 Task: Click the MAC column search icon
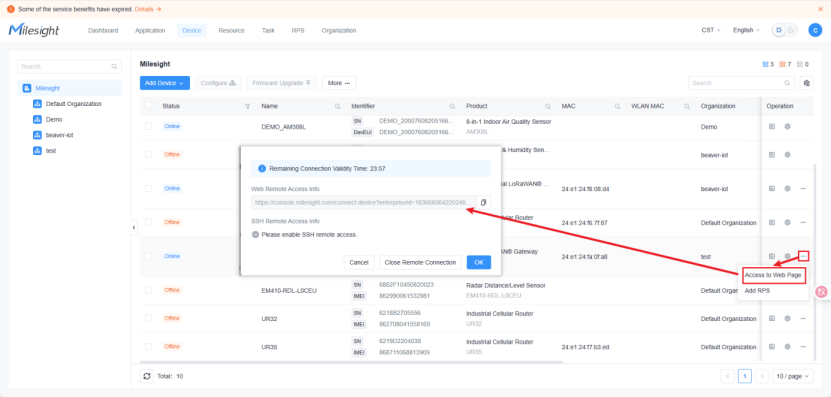[x=617, y=107]
